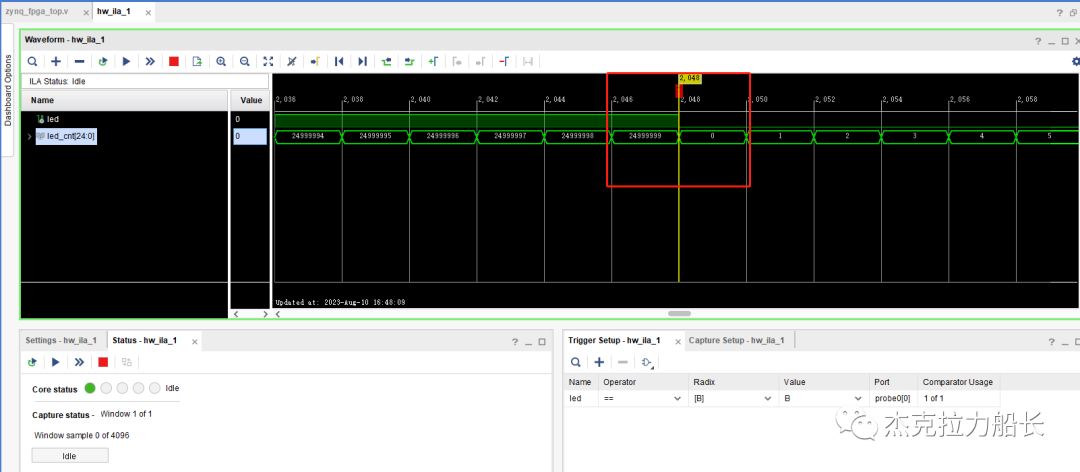The image size is (1080, 472).
Task: Select the Trigger Setup - hw_ila_1 tab
Action: click(614, 340)
